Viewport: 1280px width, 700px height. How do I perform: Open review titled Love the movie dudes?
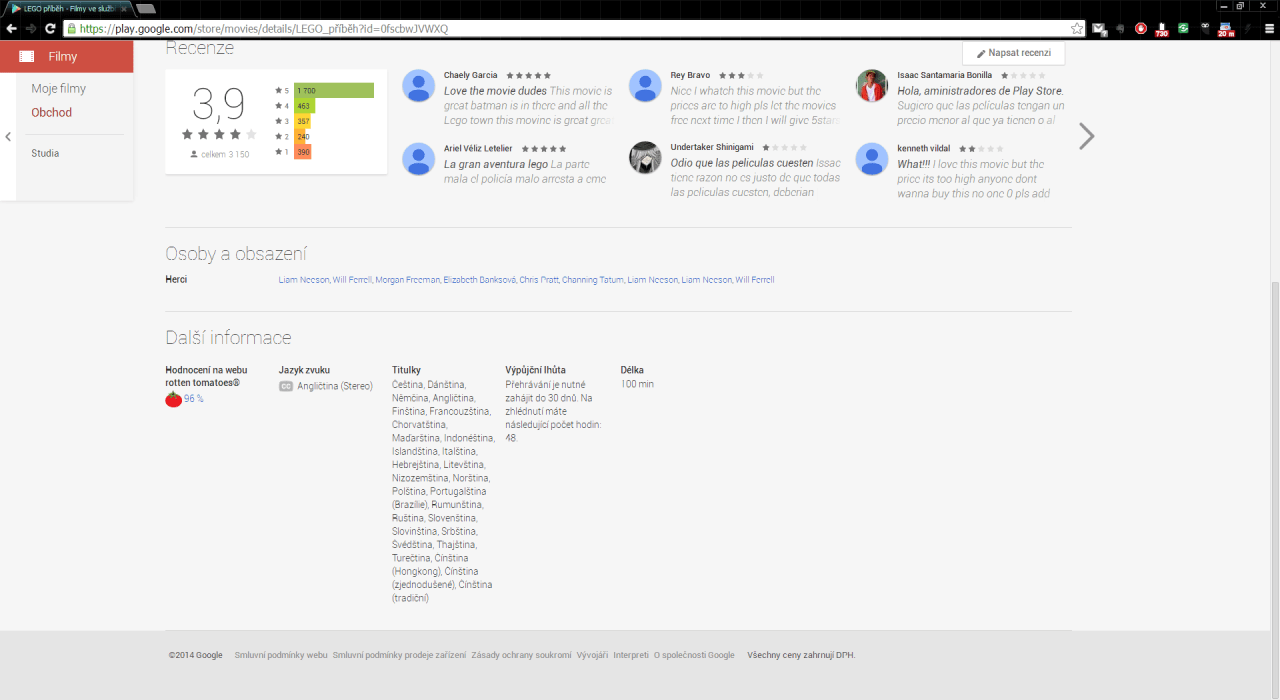pos(495,91)
